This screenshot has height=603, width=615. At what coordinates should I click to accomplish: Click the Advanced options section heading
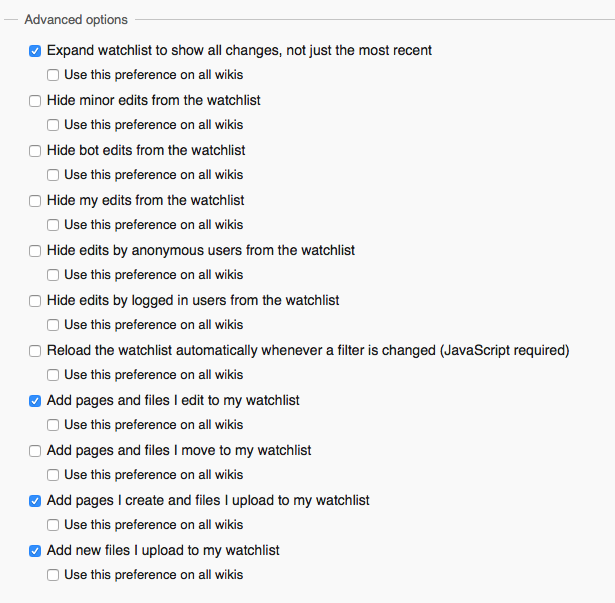pyautogui.click(x=76, y=20)
